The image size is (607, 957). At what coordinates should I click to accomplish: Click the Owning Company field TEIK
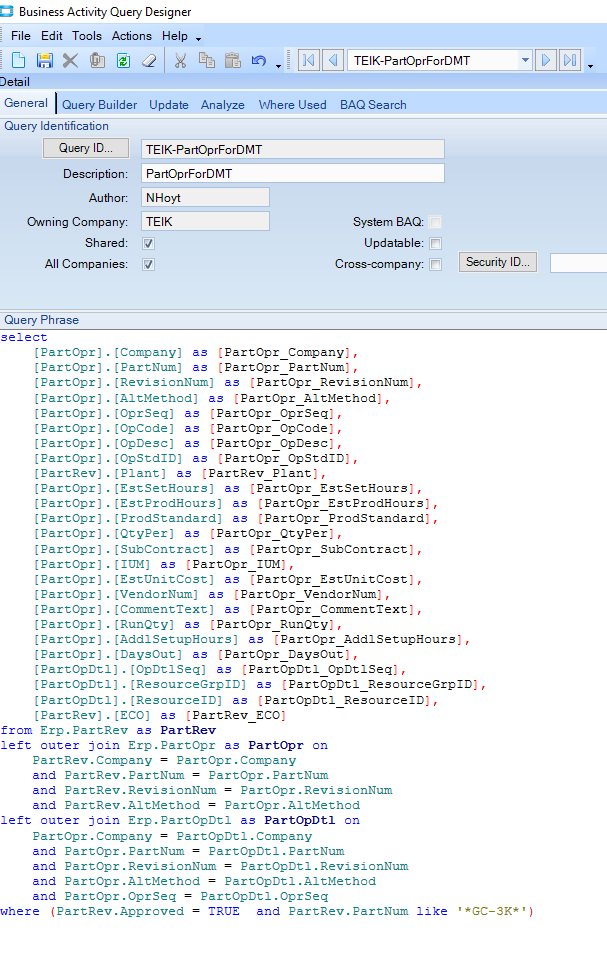[206, 222]
